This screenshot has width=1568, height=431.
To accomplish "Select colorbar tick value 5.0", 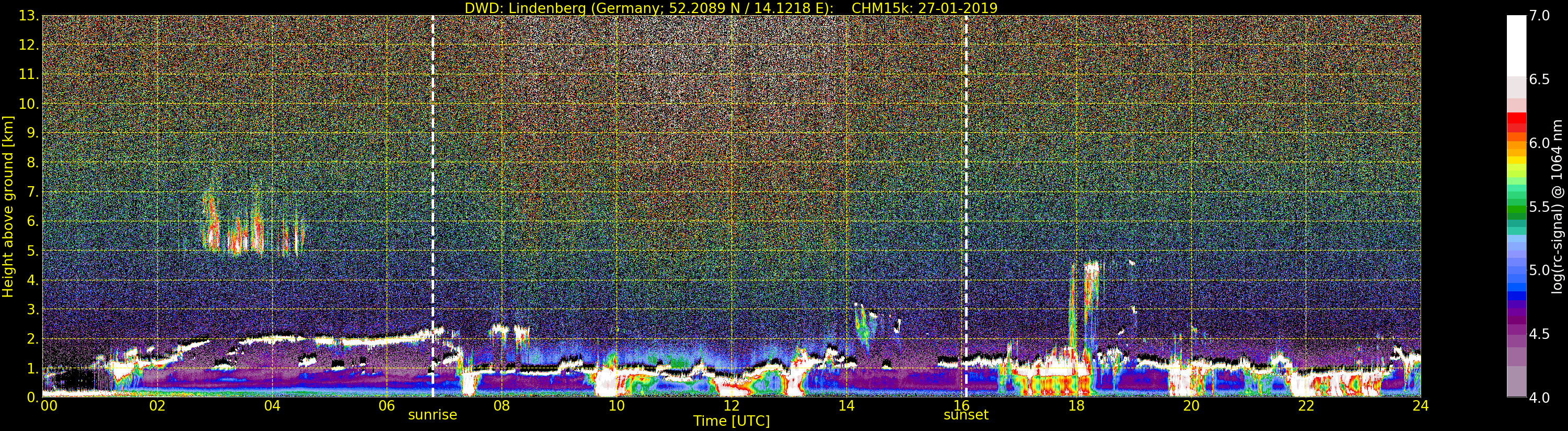I will tap(1539, 270).
